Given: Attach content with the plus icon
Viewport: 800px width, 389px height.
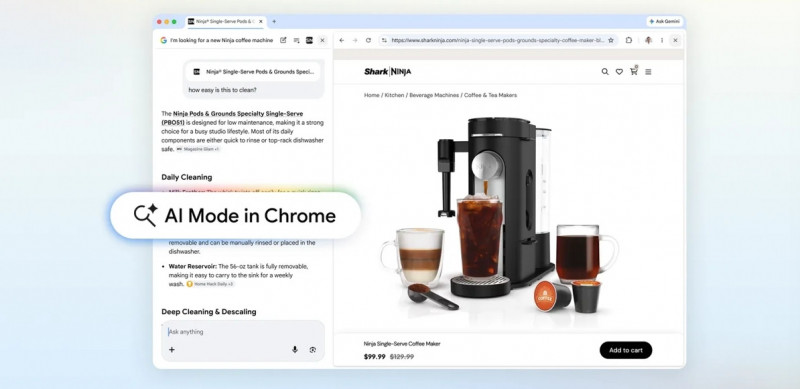Looking at the screenshot, I should pyautogui.click(x=171, y=350).
